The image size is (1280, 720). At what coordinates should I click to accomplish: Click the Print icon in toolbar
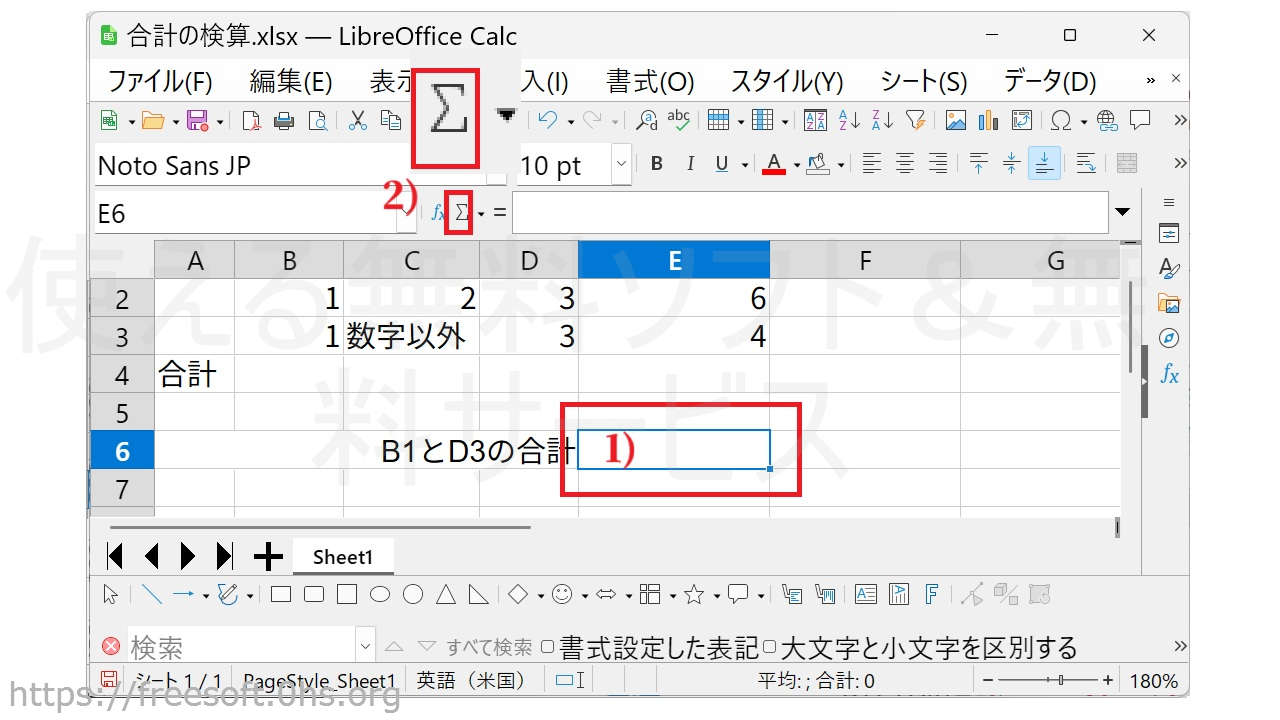pyautogui.click(x=284, y=121)
